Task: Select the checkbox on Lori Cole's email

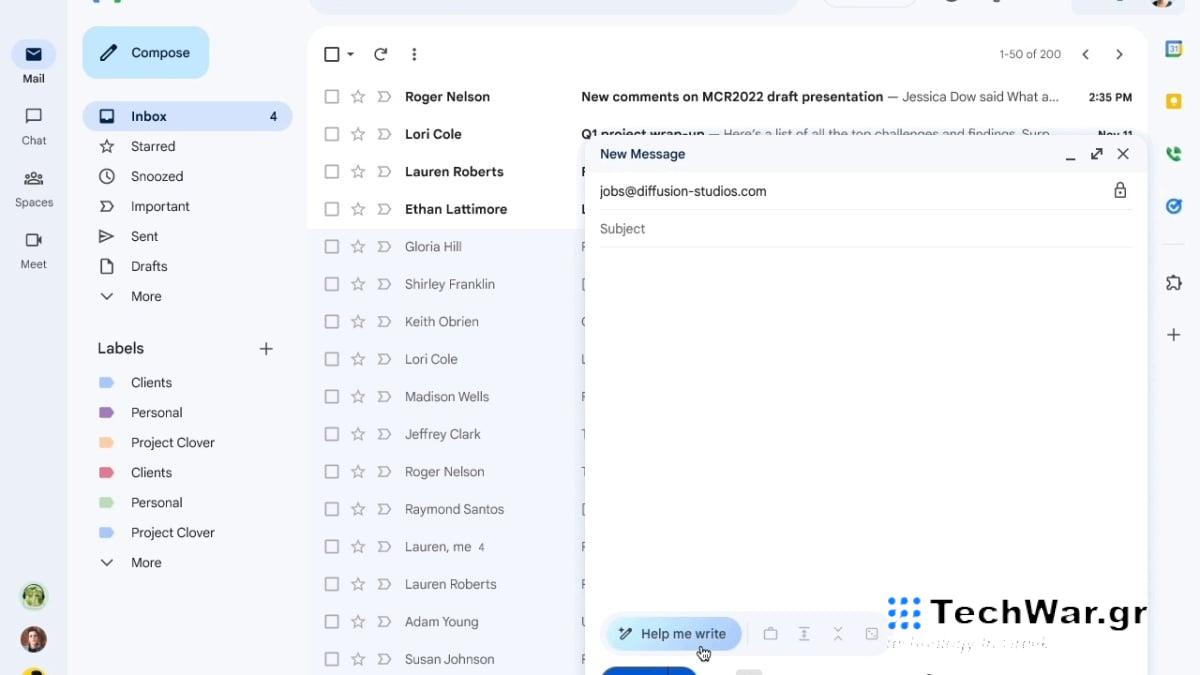Action: pos(331,133)
